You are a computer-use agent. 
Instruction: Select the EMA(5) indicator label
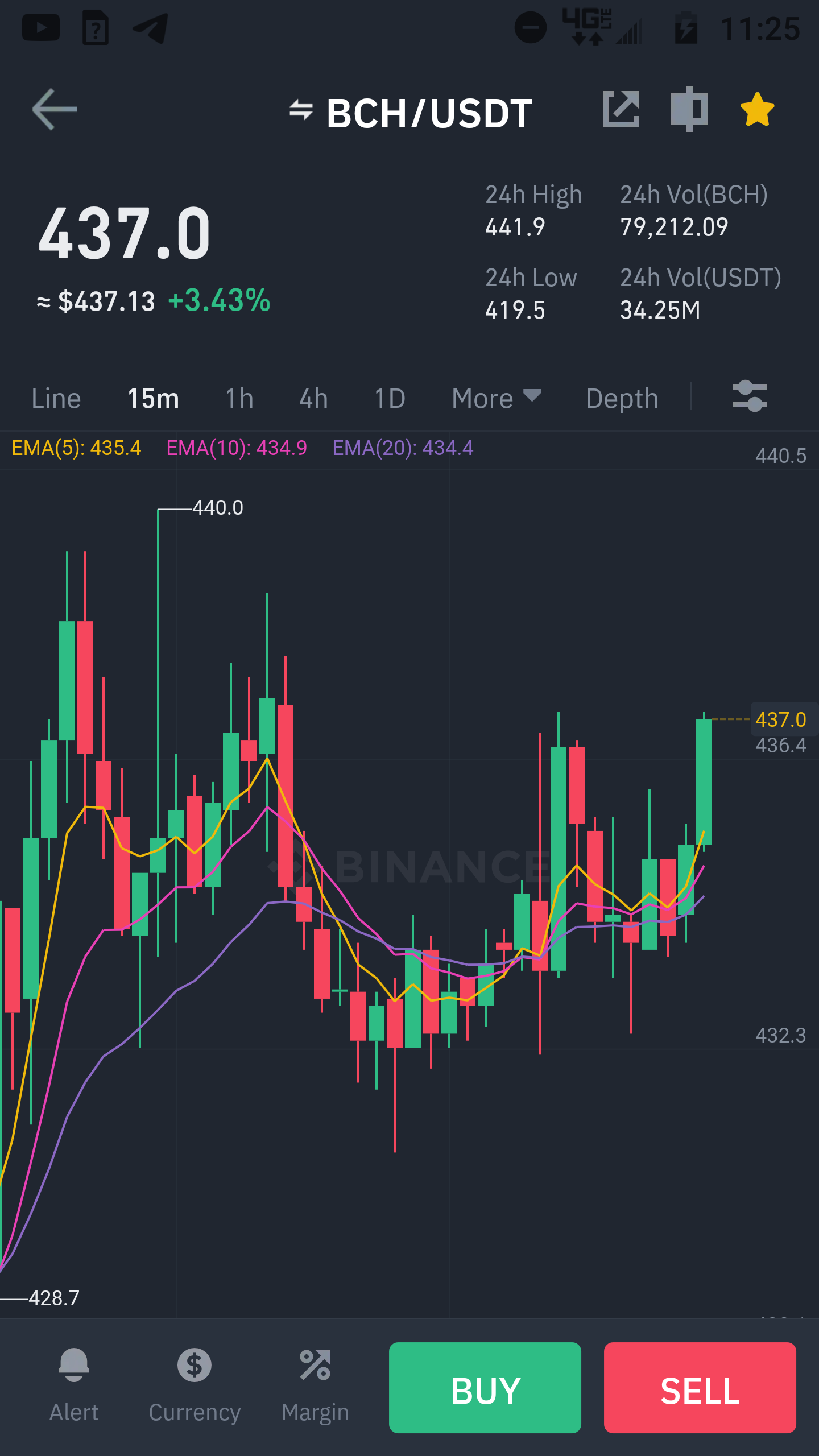[x=76, y=448]
